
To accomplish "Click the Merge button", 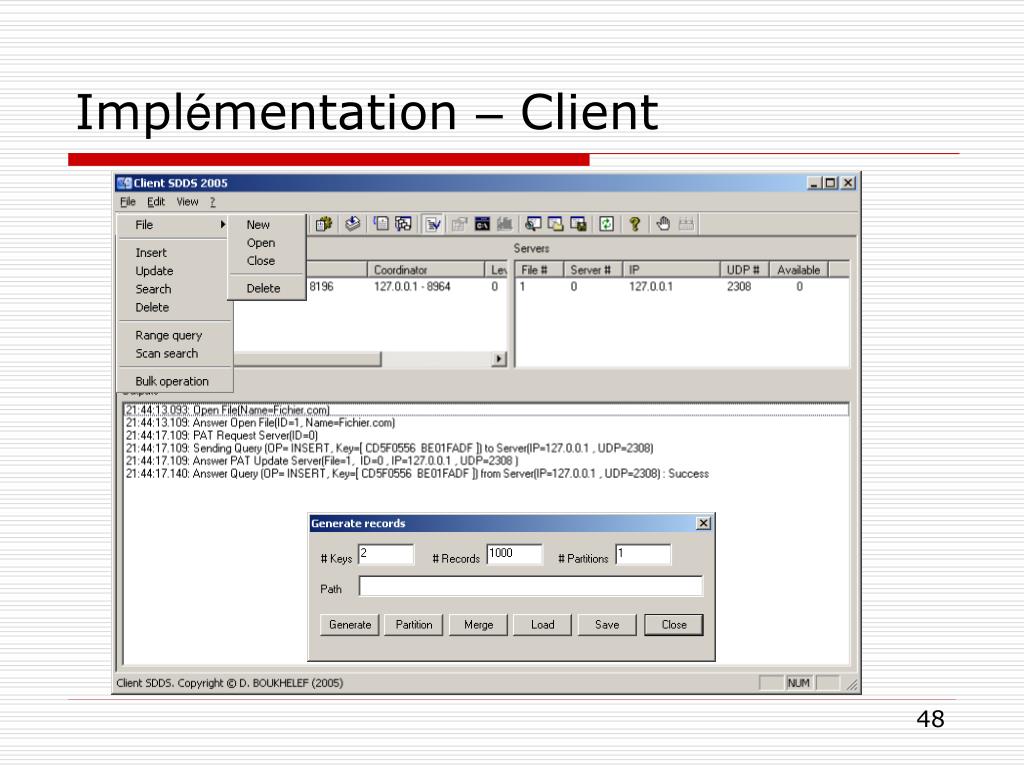I will [478, 625].
